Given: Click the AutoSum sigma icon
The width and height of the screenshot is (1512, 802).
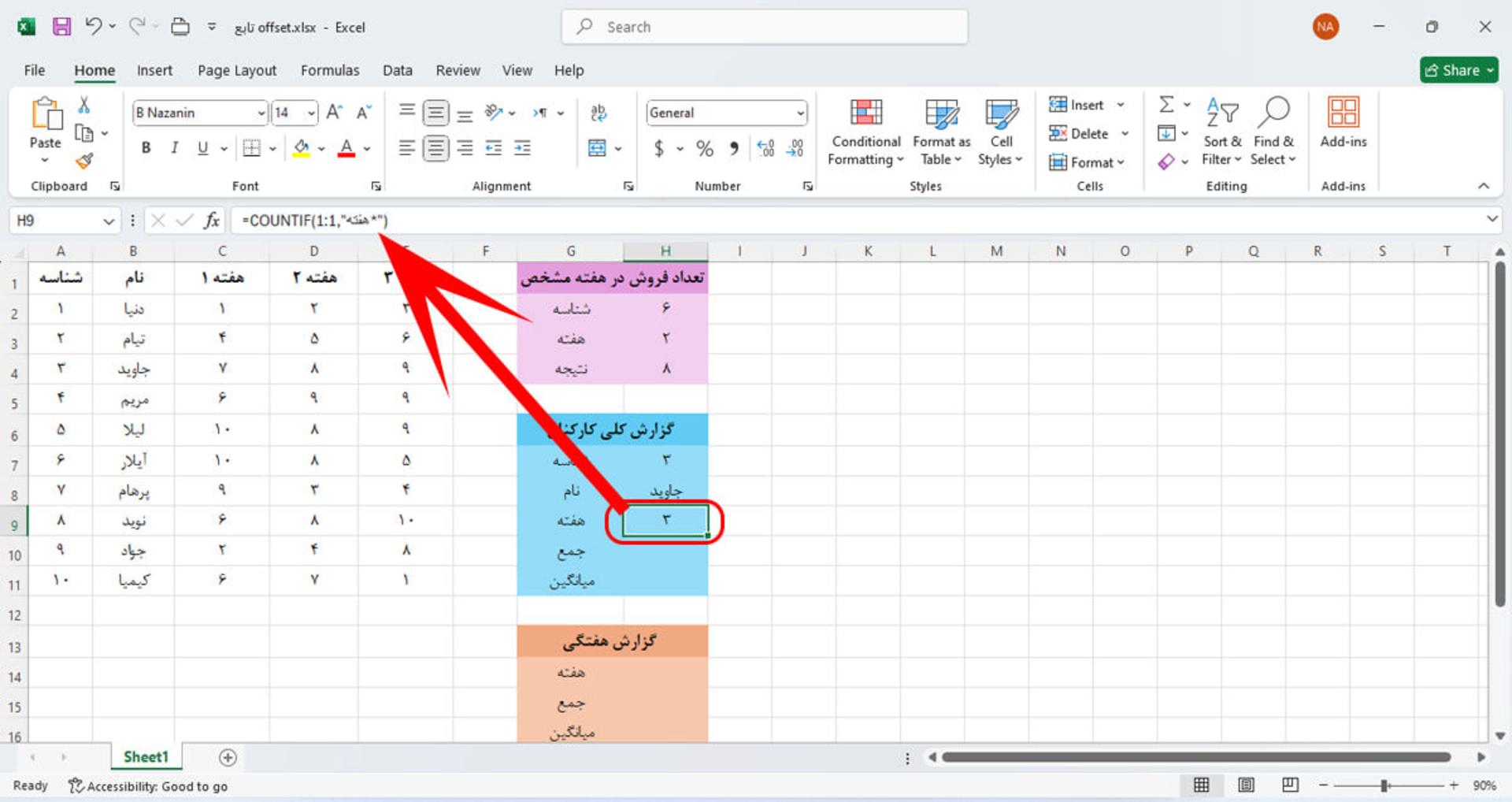Looking at the screenshot, I should (x=1166, y=104).
